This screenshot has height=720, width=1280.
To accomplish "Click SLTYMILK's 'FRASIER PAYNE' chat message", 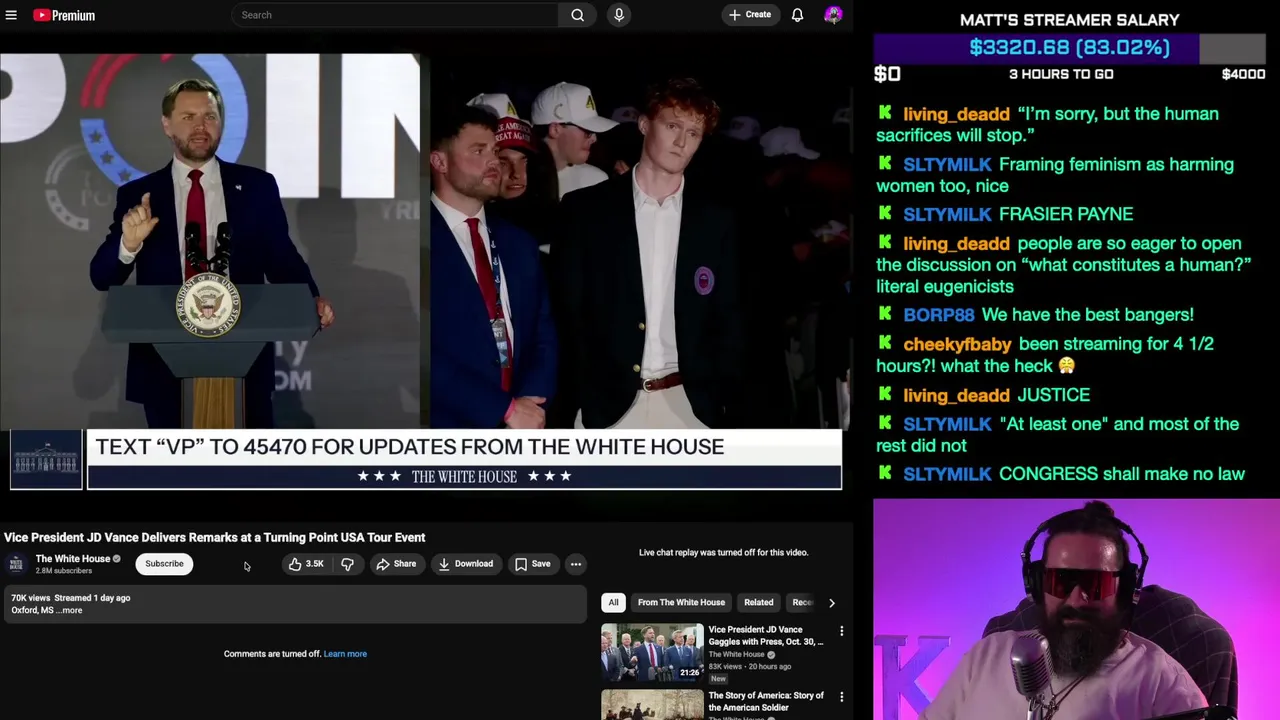I will (1066, 214).
